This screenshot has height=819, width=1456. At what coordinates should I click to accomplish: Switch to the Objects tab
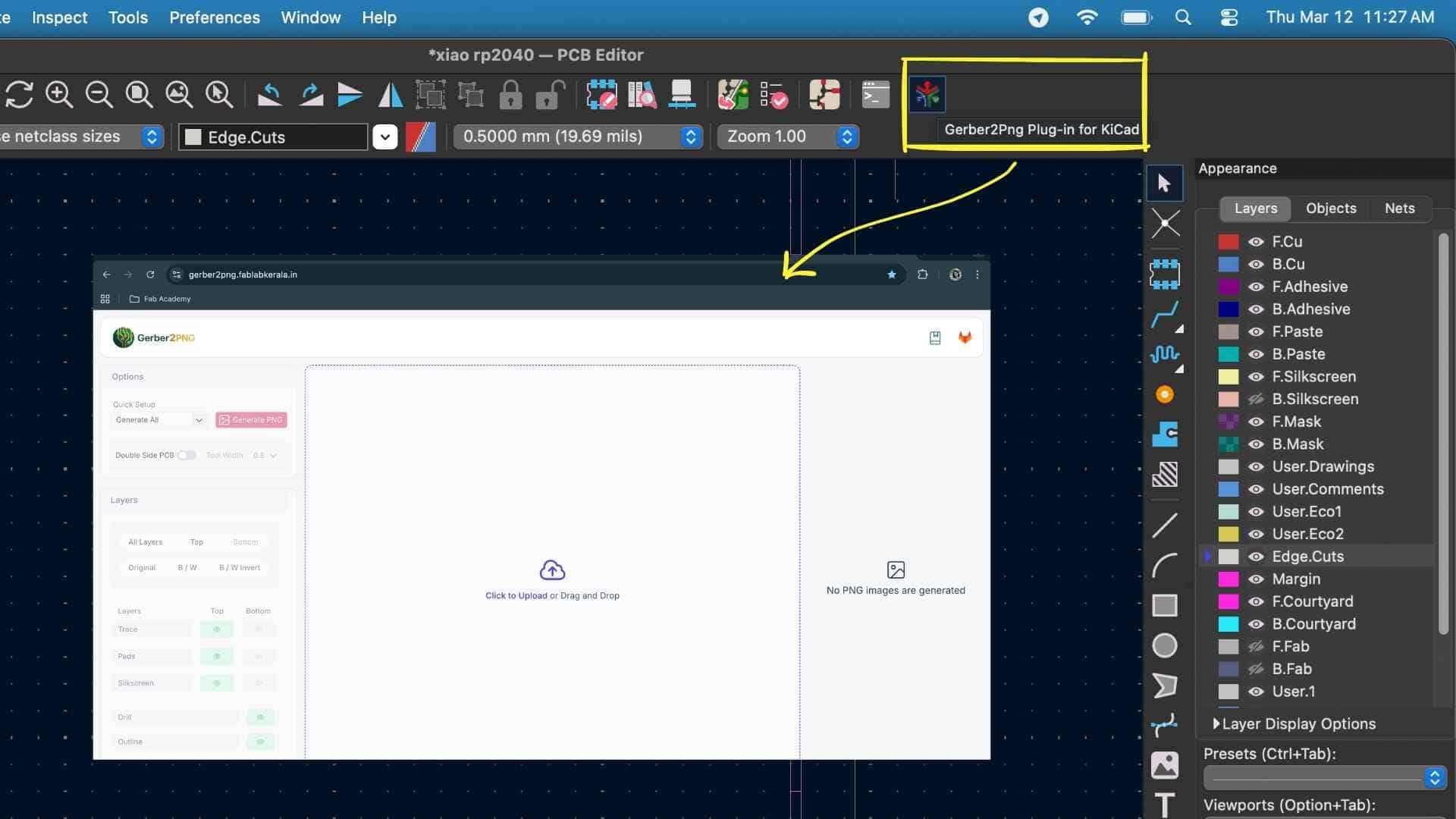pyautogui.click(x=1330, y=209)
